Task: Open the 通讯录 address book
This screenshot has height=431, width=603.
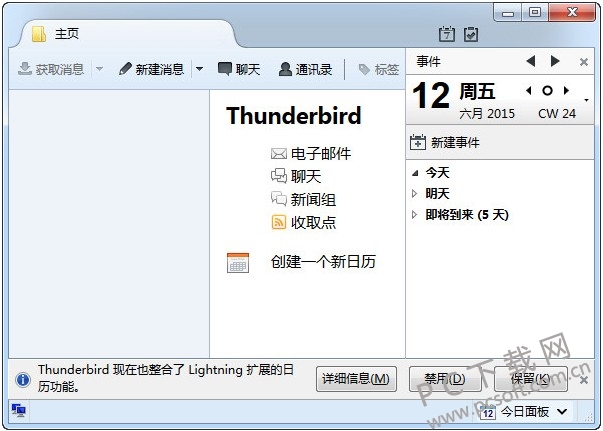Action: pyautogui.click(x=305, y=69)
